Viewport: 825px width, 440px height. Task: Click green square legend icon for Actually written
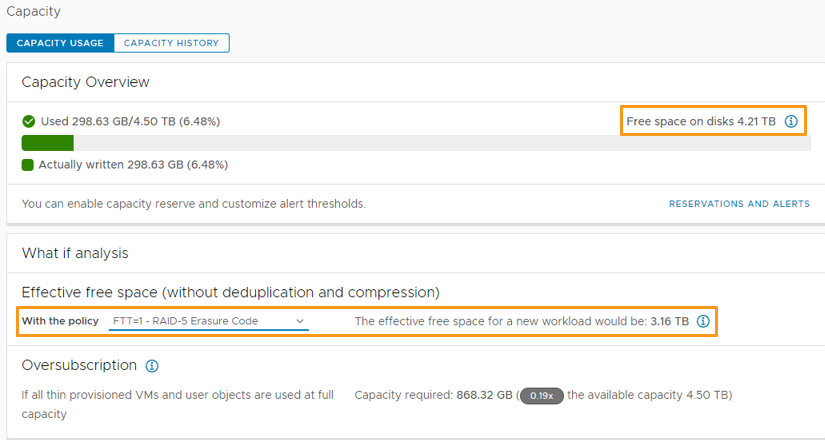[x=28, y=164]
